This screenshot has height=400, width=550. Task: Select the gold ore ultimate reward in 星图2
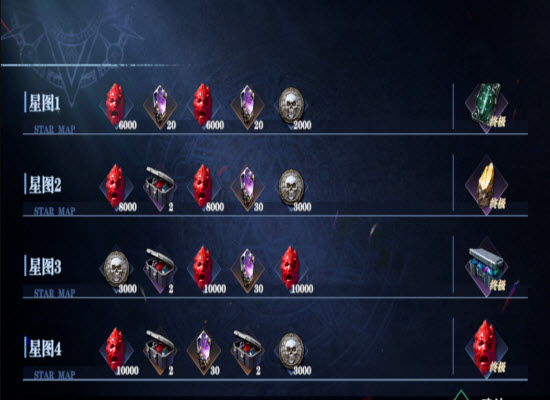(x=487, y=186)
